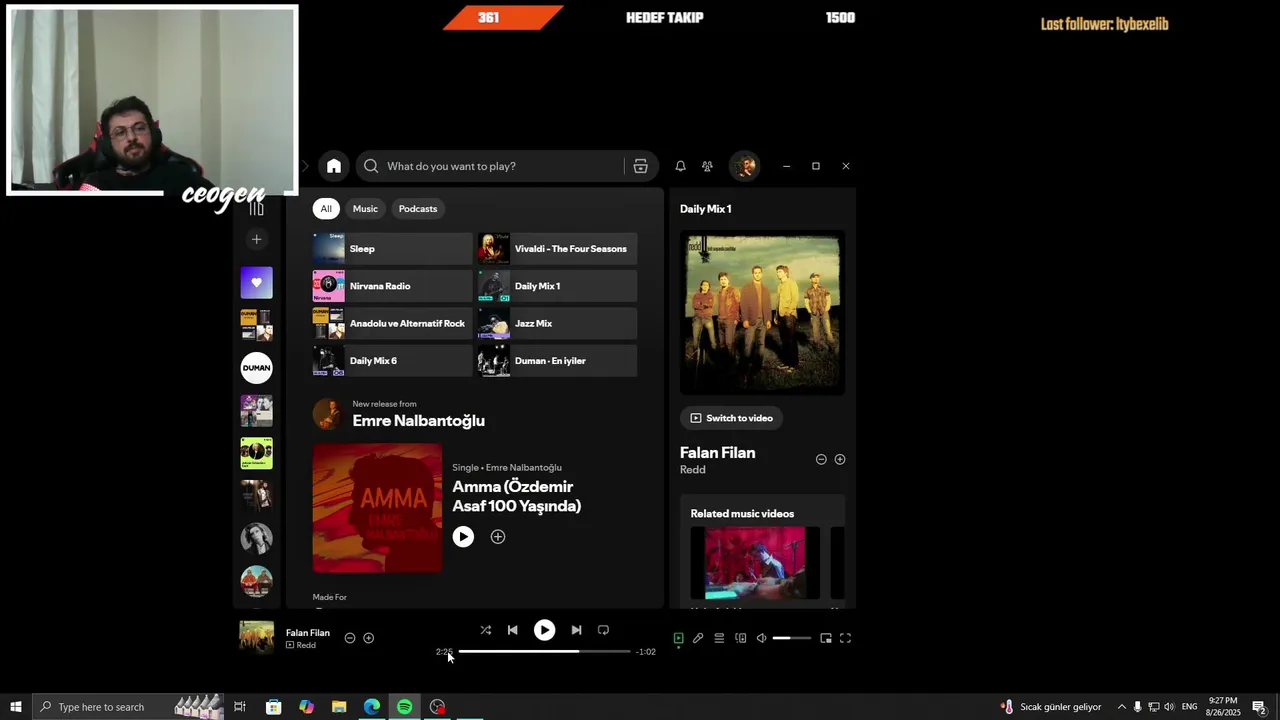Open the Falan Filan title in the Now Playing panel
Screen dimensions: 1280x720
[x=718, y=453]
